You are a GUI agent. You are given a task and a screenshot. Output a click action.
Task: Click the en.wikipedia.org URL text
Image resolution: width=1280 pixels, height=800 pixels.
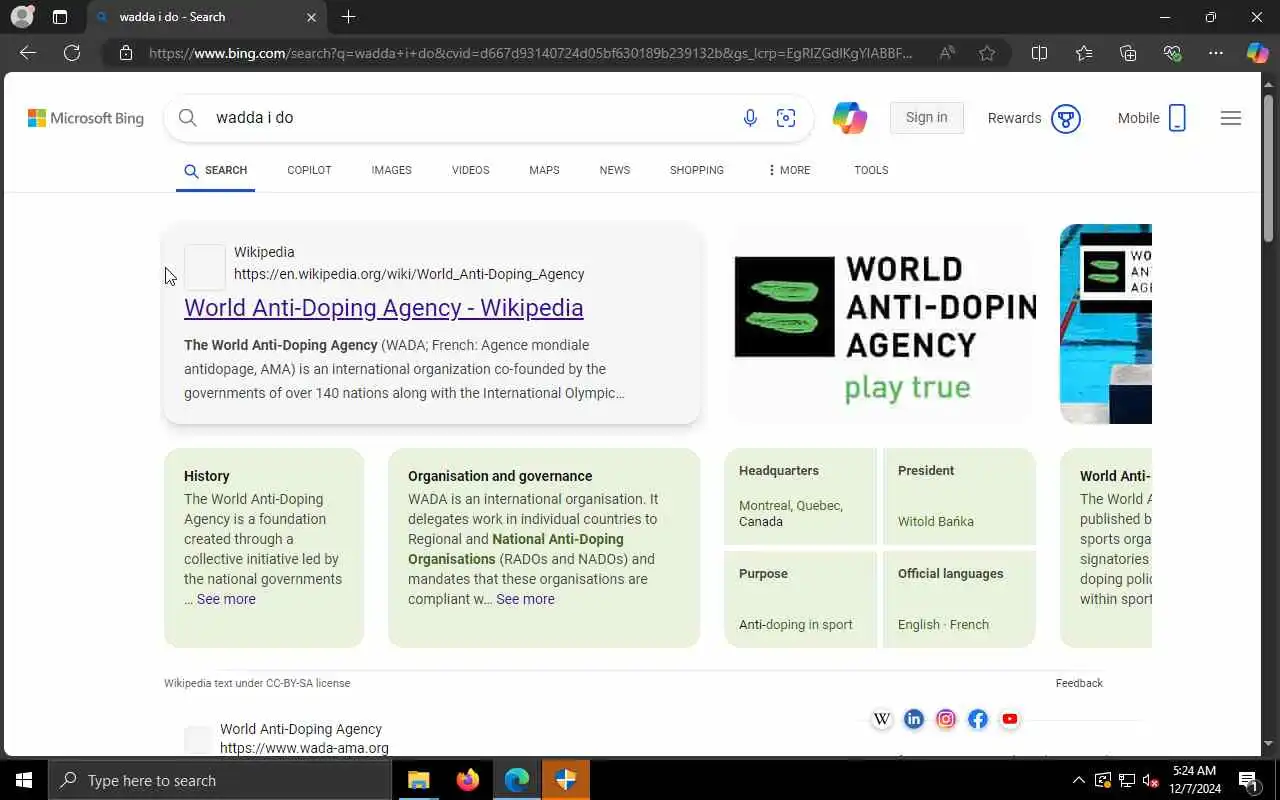click(409, 274)
